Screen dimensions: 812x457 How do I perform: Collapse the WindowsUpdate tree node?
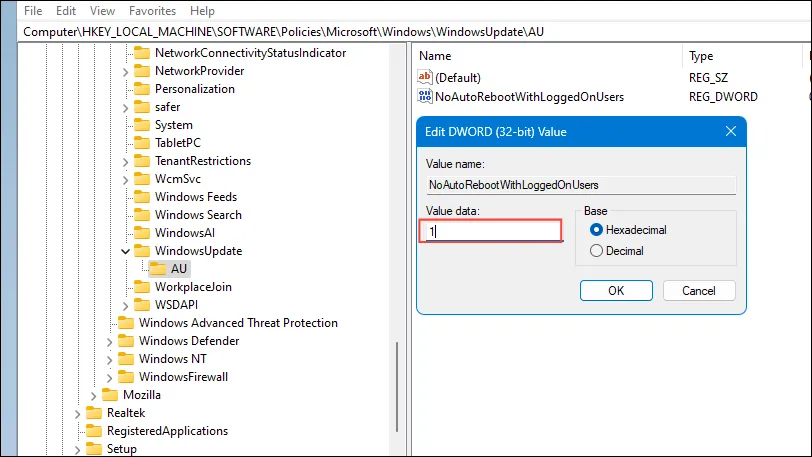(x=125, y=251)
